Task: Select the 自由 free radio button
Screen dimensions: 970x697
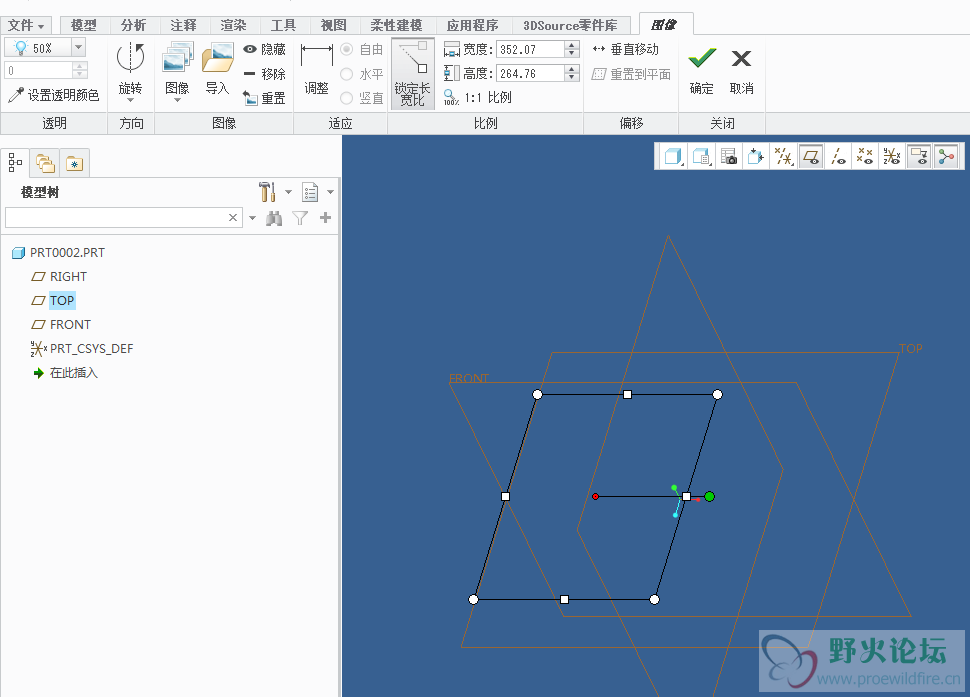Action: coord(347,49)
